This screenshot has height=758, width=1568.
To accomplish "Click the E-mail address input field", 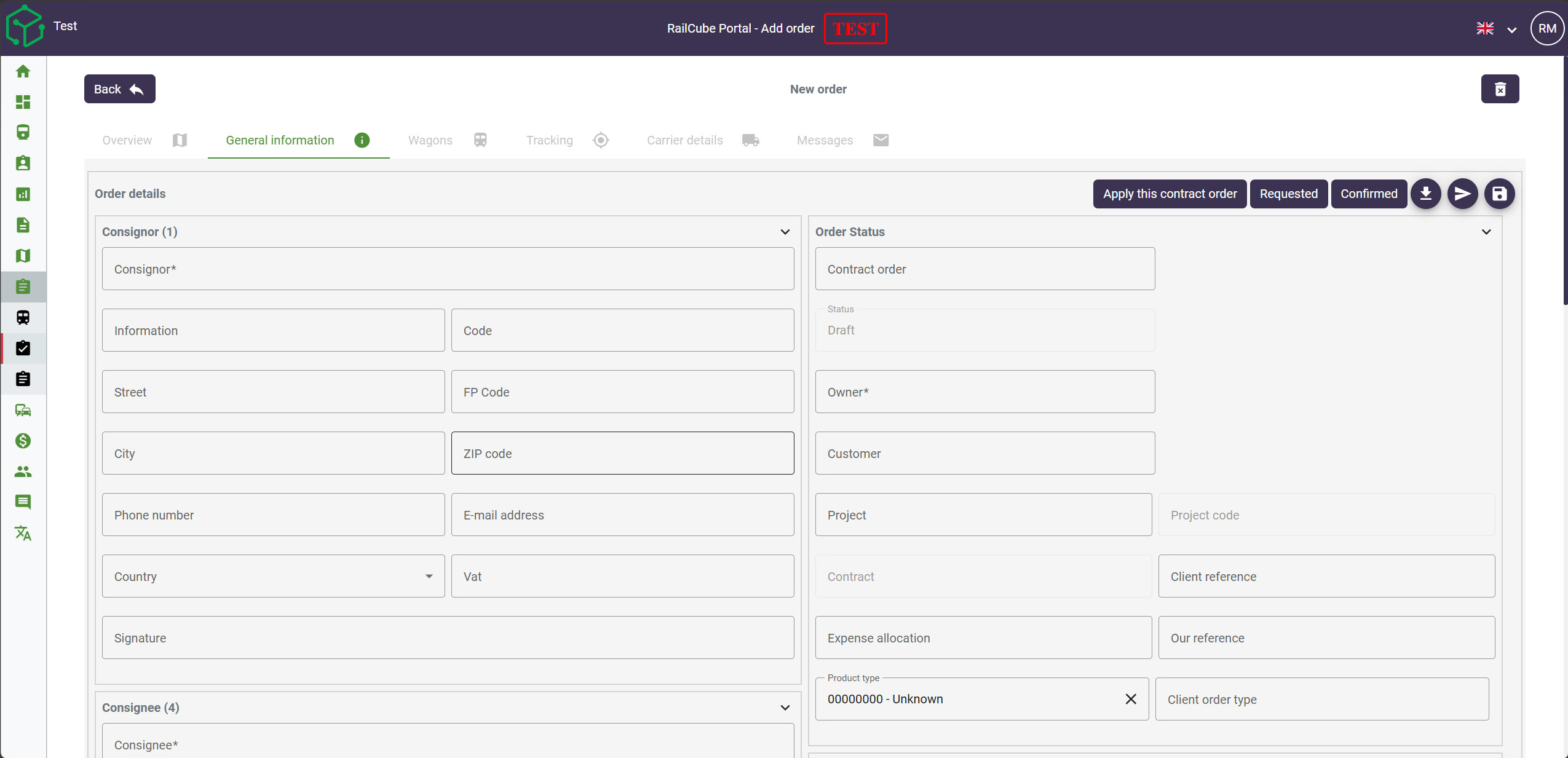I will 622,515.
